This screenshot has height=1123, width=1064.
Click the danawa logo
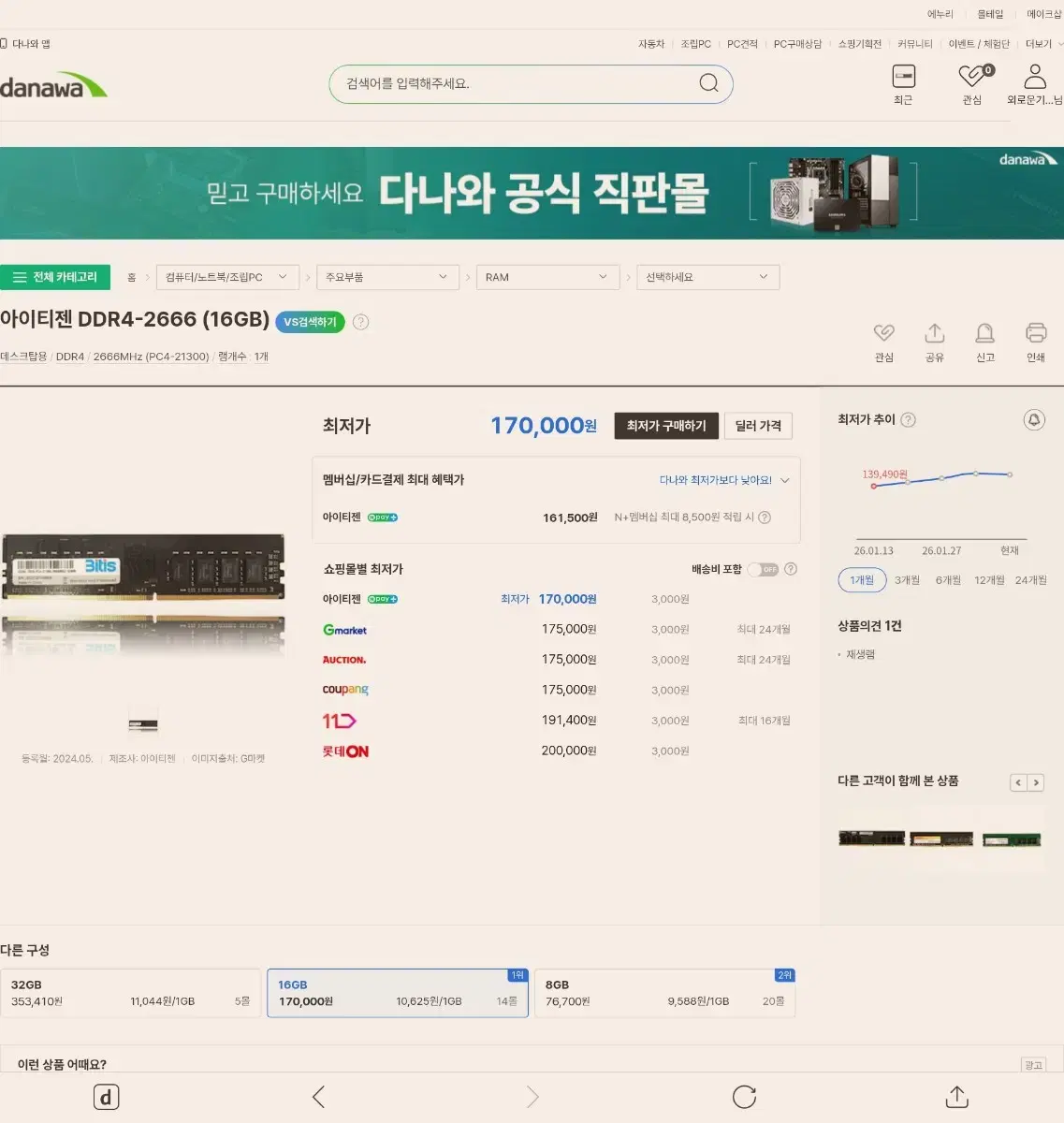pos(53,86)
